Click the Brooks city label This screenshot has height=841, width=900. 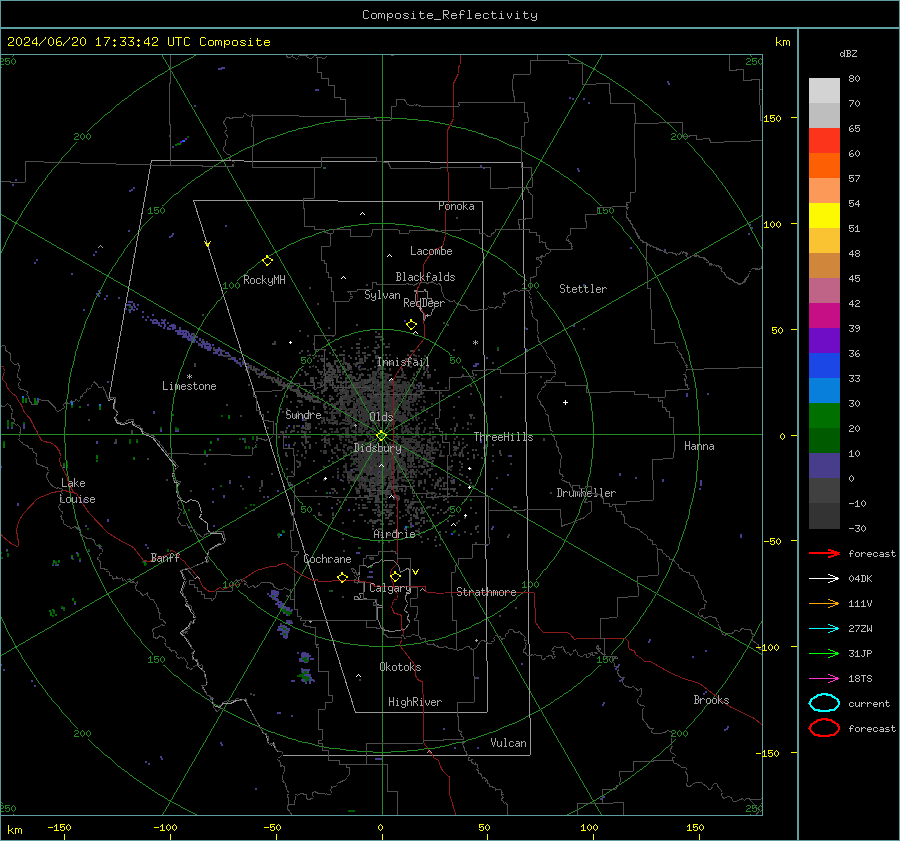711,700
